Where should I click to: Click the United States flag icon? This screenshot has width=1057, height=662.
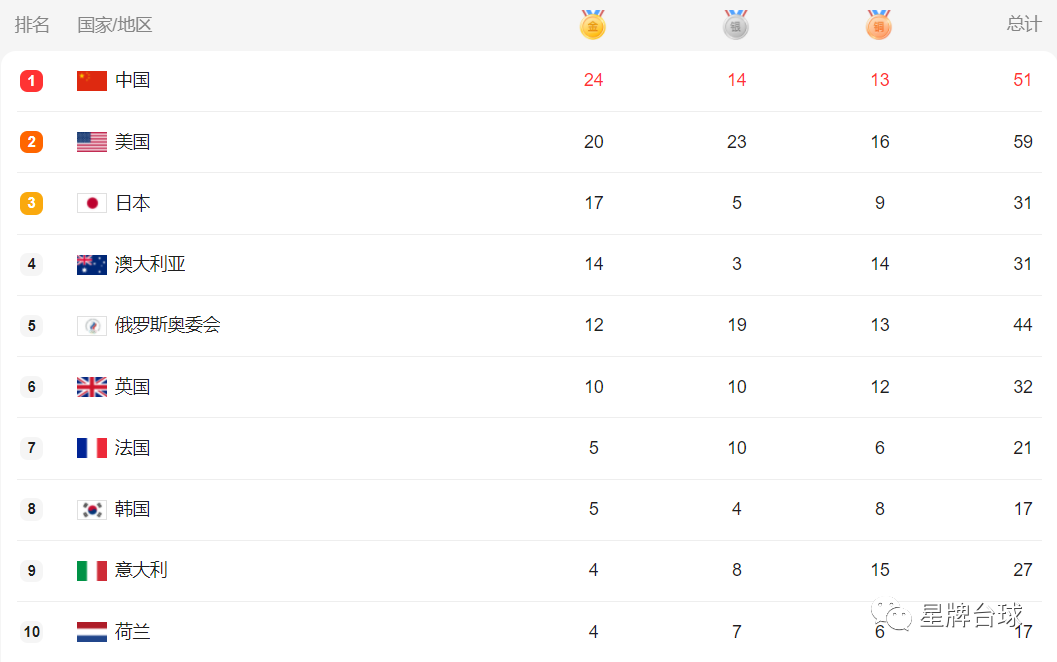tap(92, 142)
